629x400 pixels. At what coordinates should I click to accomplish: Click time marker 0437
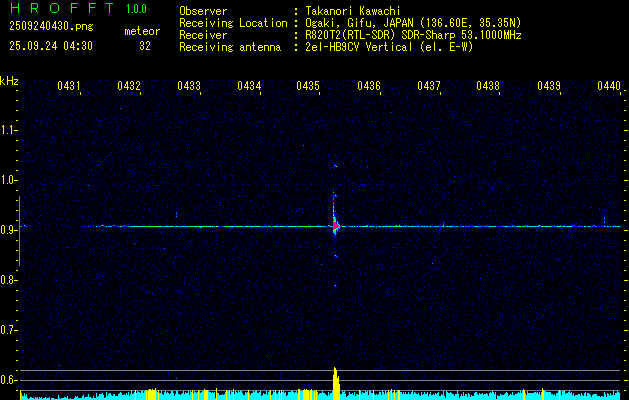click(429, 86)
